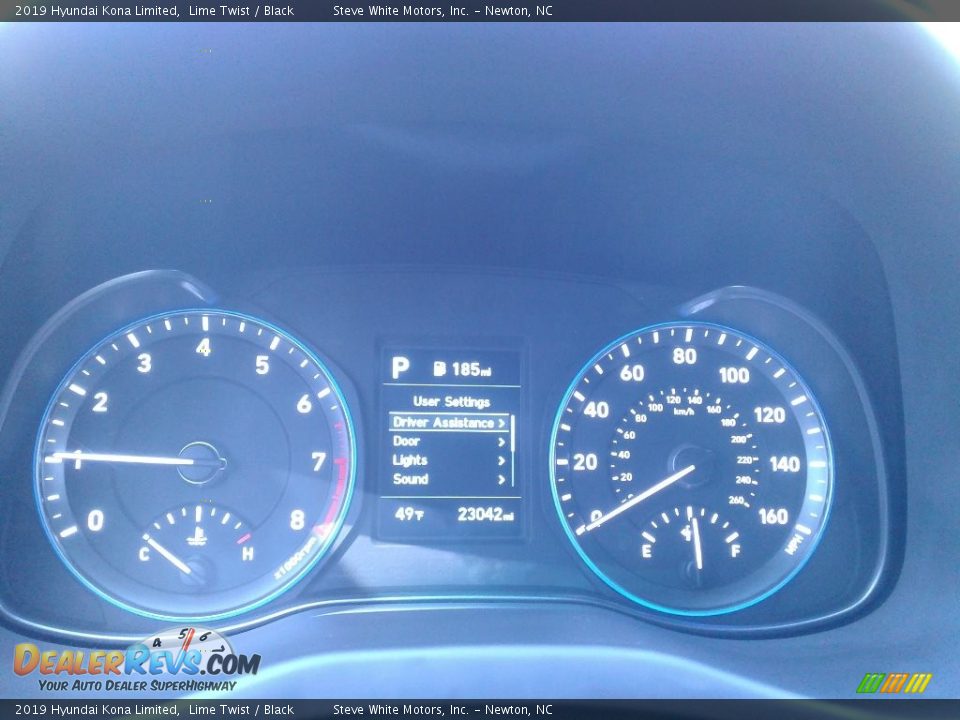The width and height of the screenshot is (960, 720).
Task: Click the User Settings heading
Action: [x=451, y=402]
